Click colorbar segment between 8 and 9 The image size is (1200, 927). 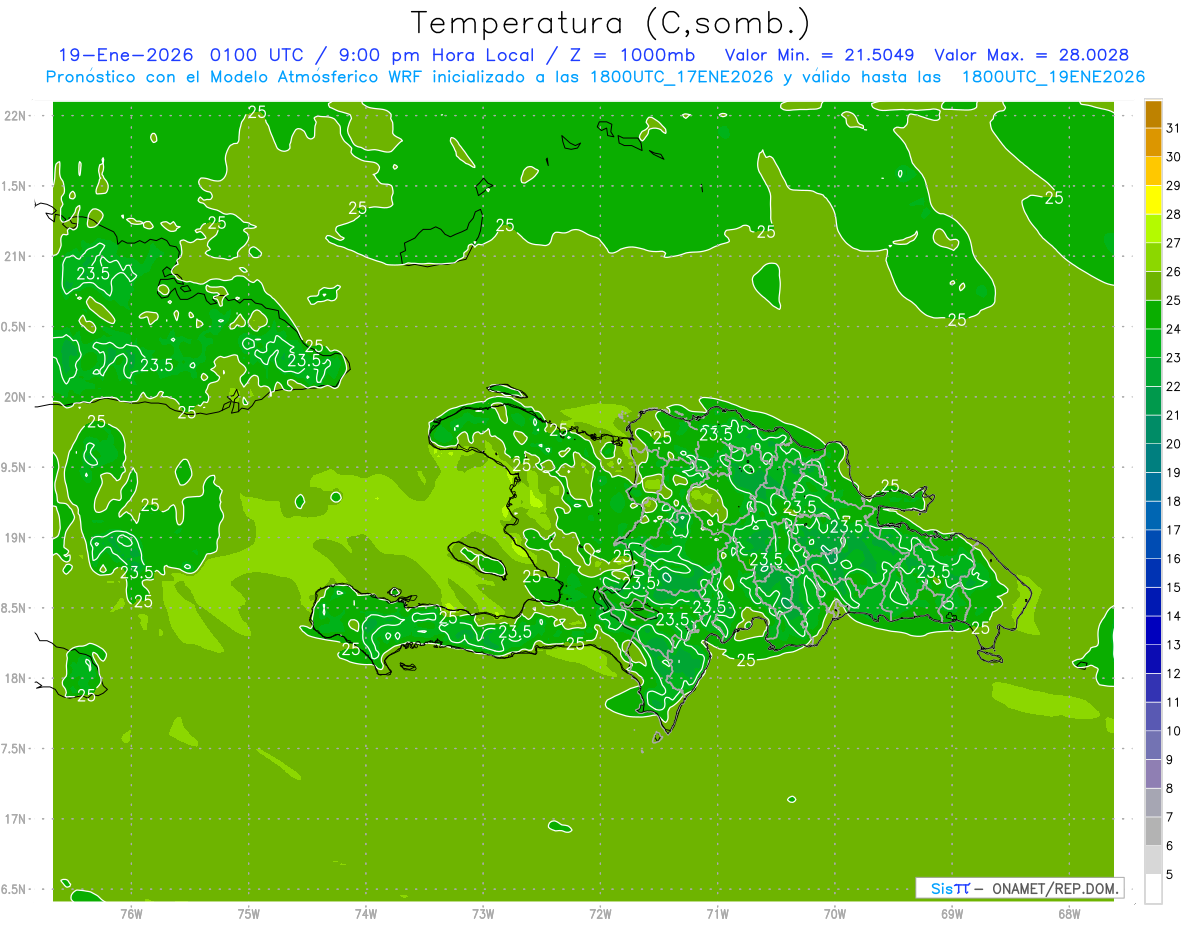[x=1153, y=774]
